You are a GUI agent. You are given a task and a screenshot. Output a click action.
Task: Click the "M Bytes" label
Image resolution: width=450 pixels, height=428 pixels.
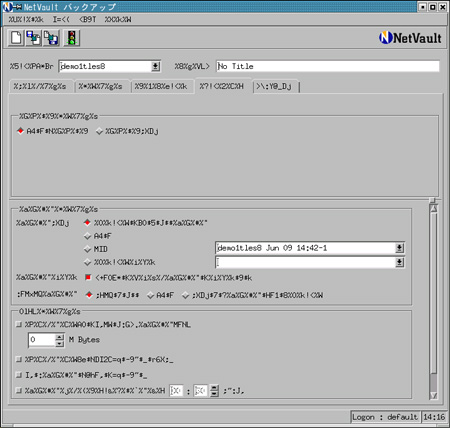coord(84,340)
